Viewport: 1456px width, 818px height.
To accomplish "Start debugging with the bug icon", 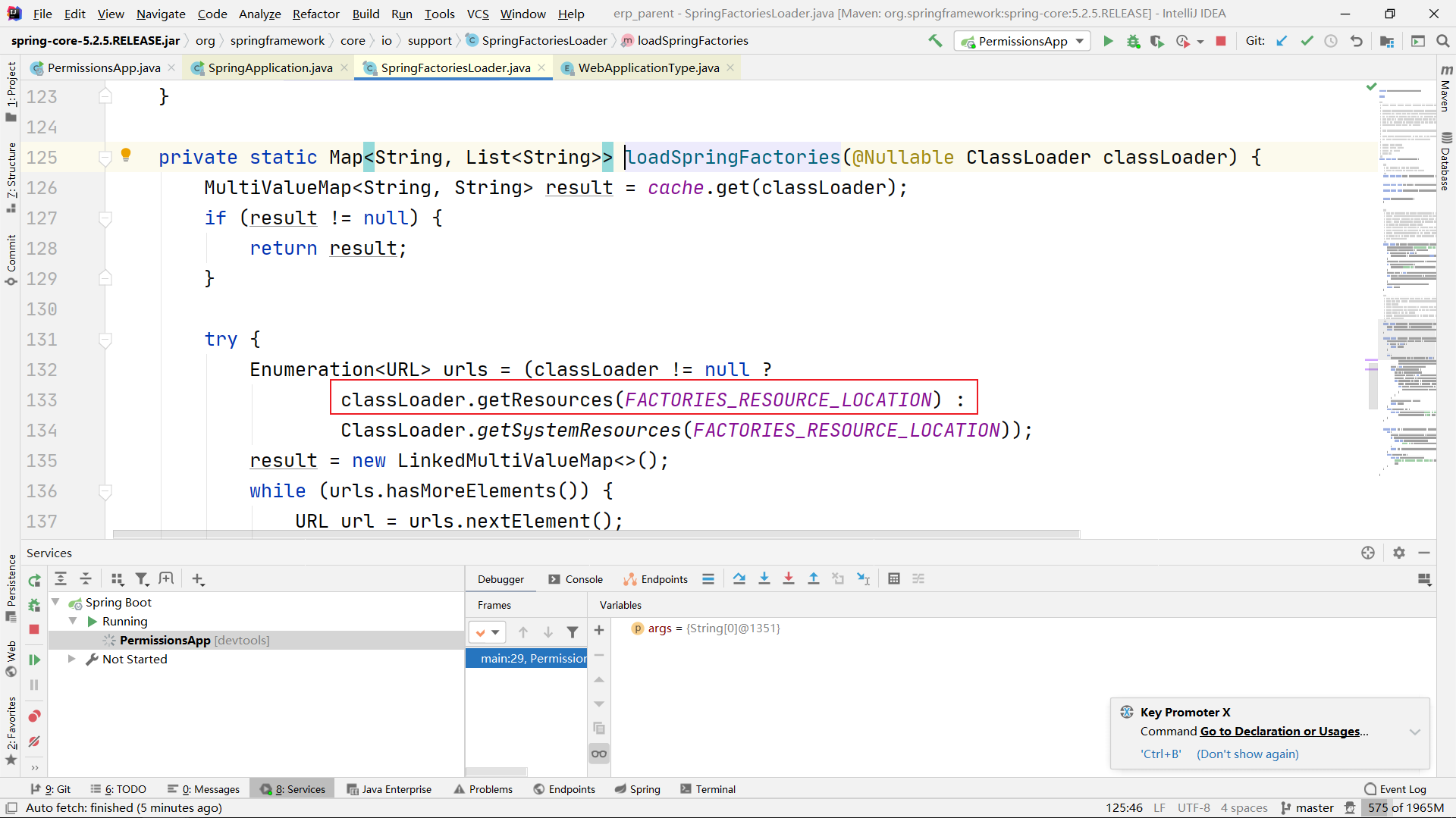I will [1133, 41].
